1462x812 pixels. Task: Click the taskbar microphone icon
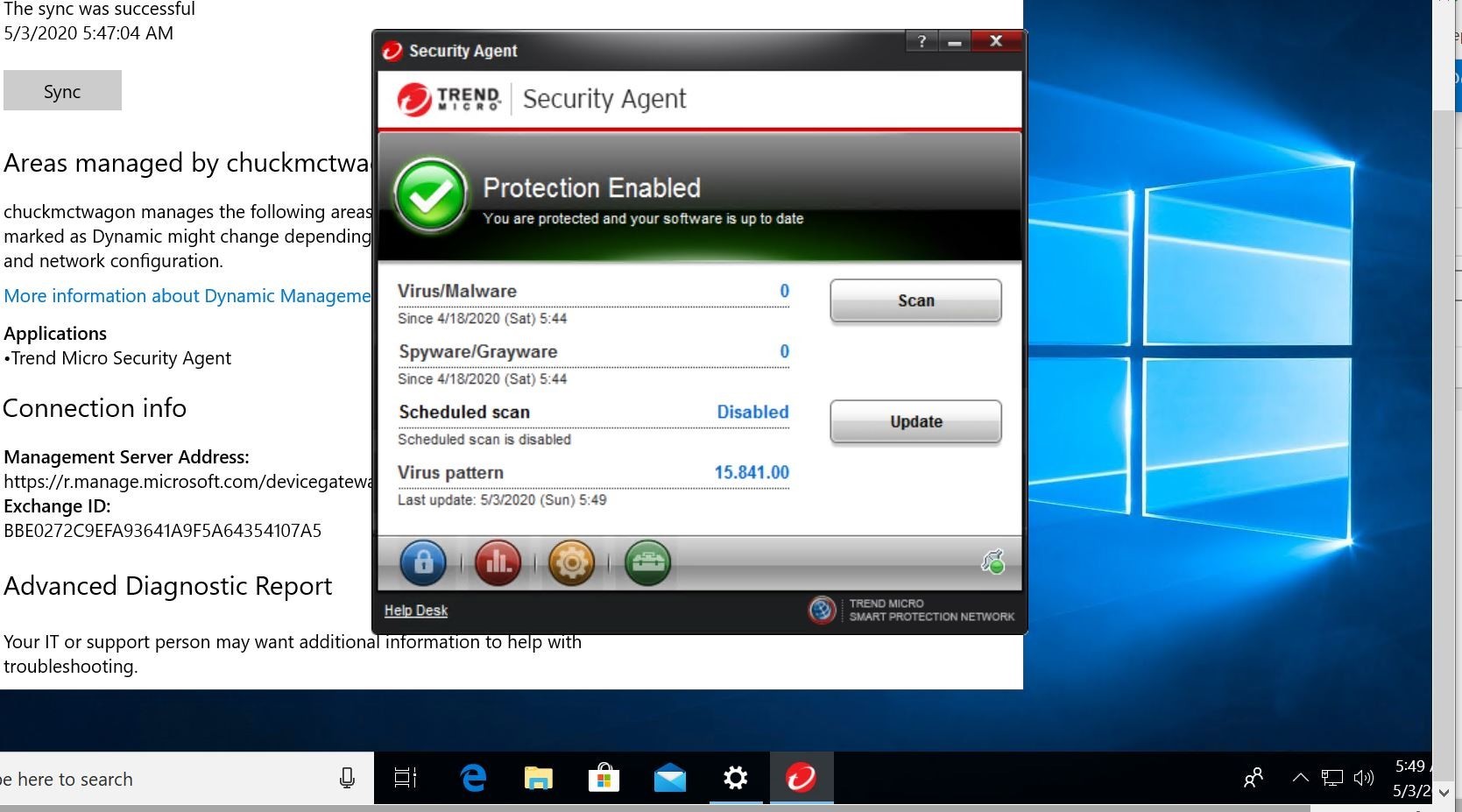[347, 778]
